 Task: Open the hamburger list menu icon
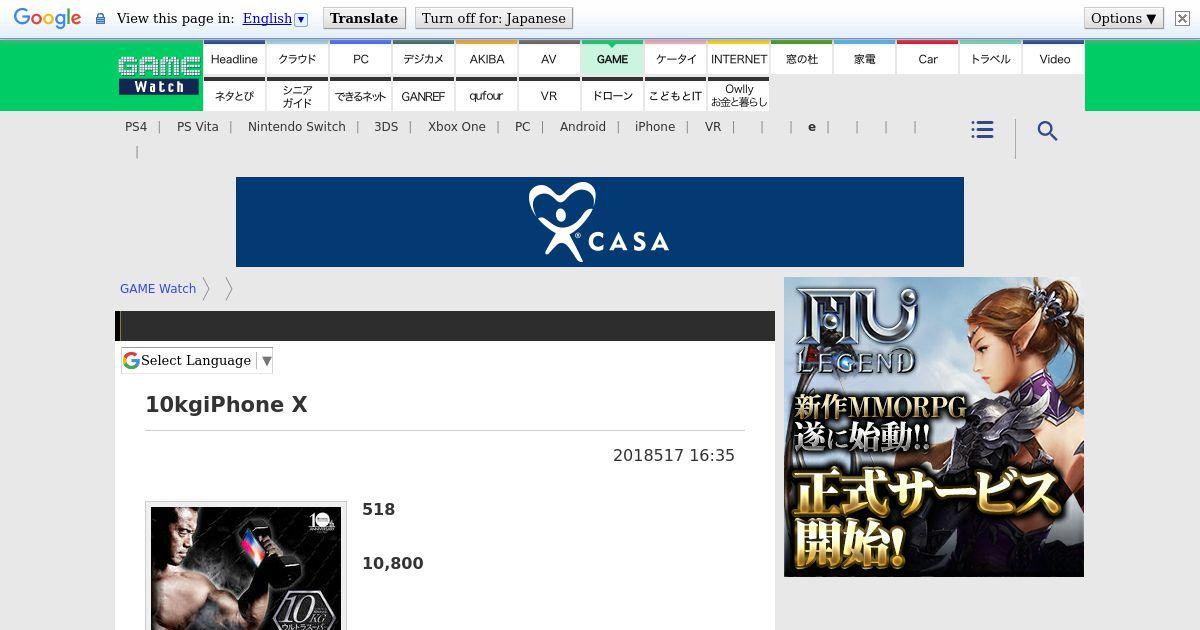pyautogui.click(x=982, y=130)
